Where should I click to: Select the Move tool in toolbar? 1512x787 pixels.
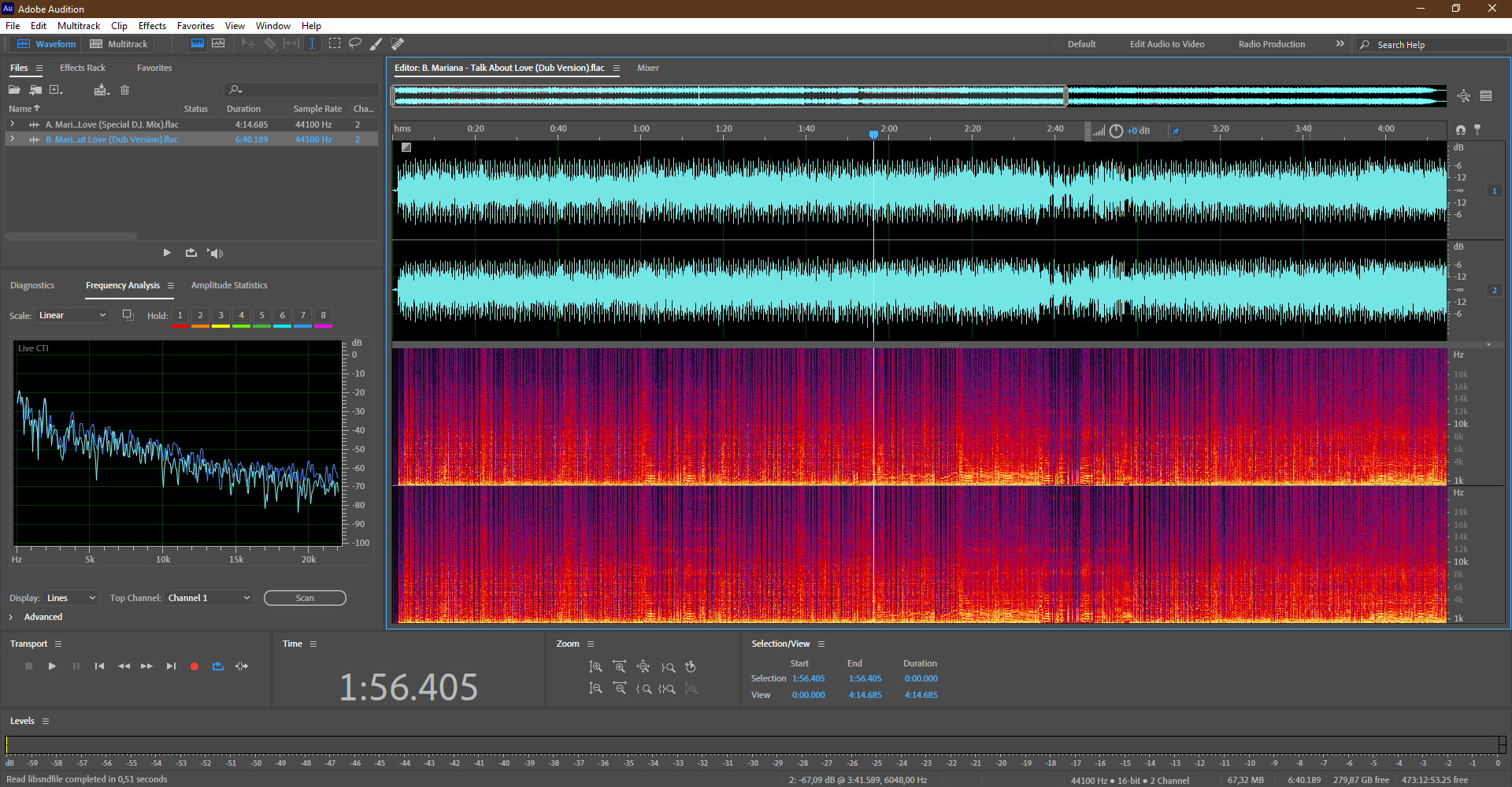click(248, 44)
